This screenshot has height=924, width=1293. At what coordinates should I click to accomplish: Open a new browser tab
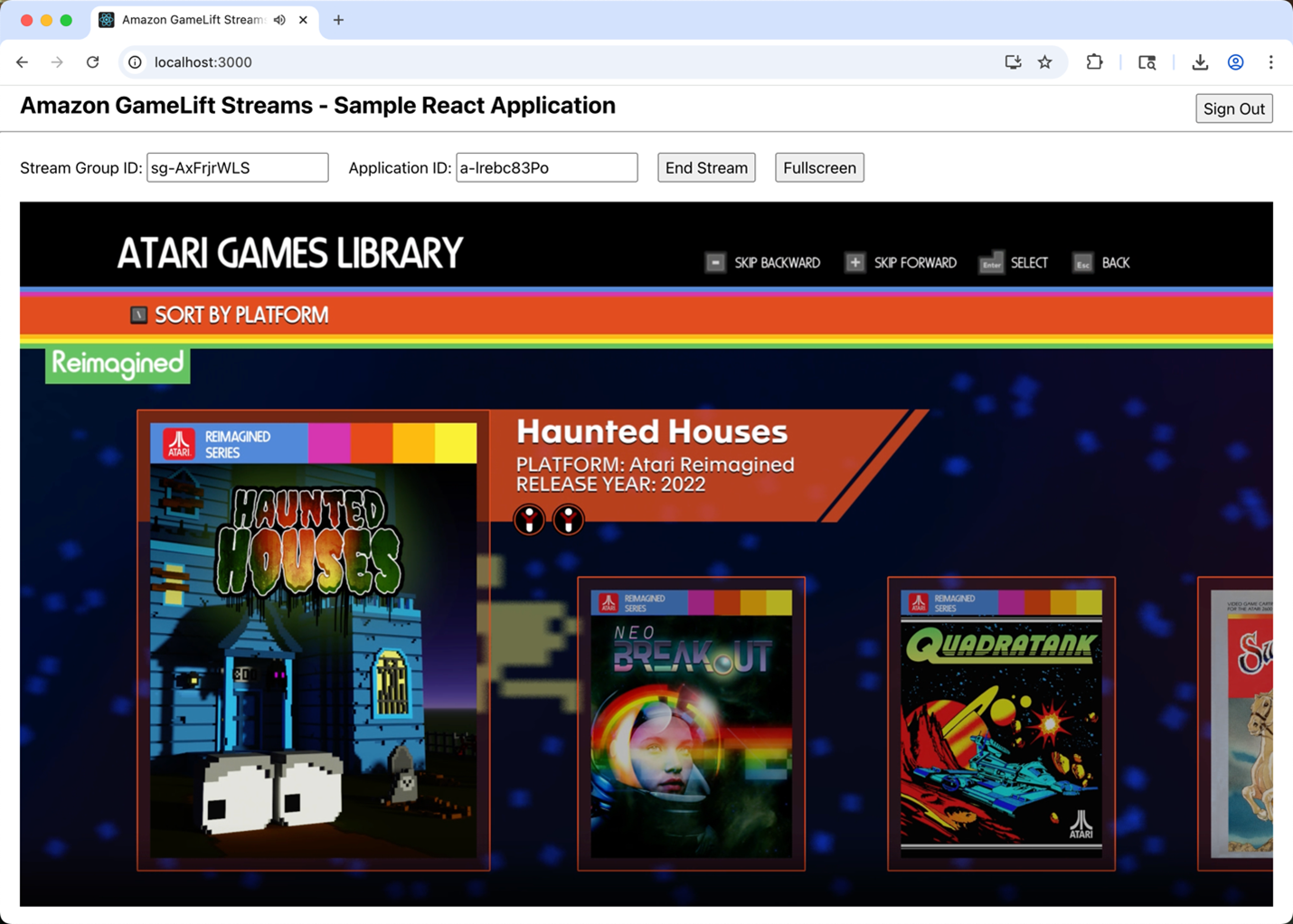point(338,20)
